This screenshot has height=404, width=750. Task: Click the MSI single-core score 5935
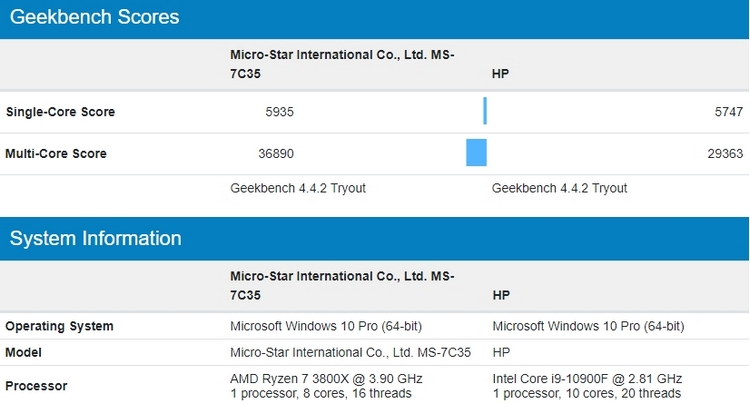coord(280,112)
